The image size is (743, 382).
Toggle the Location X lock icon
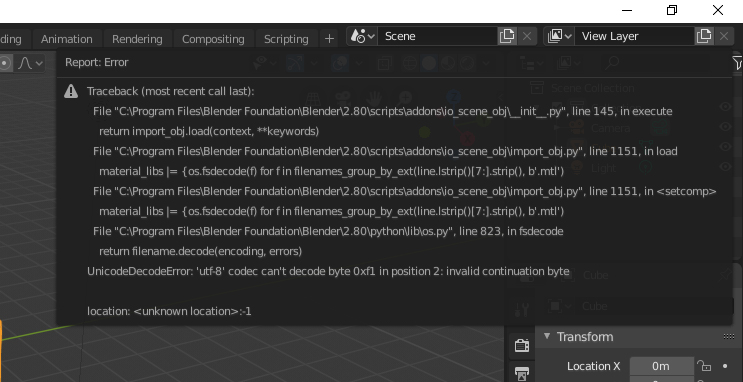point(704,366)
